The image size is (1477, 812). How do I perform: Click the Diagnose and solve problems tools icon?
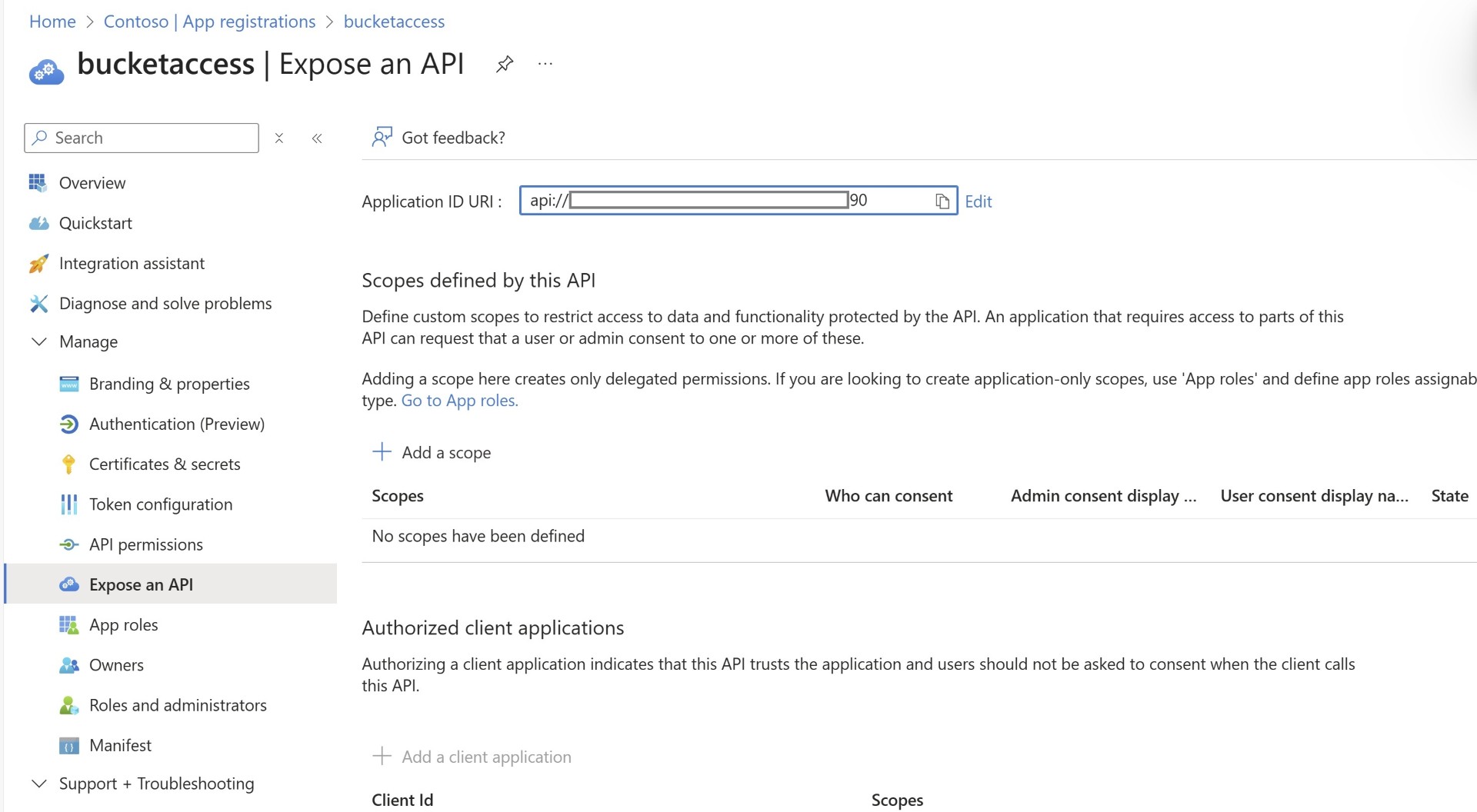click(x=38, y=303)
